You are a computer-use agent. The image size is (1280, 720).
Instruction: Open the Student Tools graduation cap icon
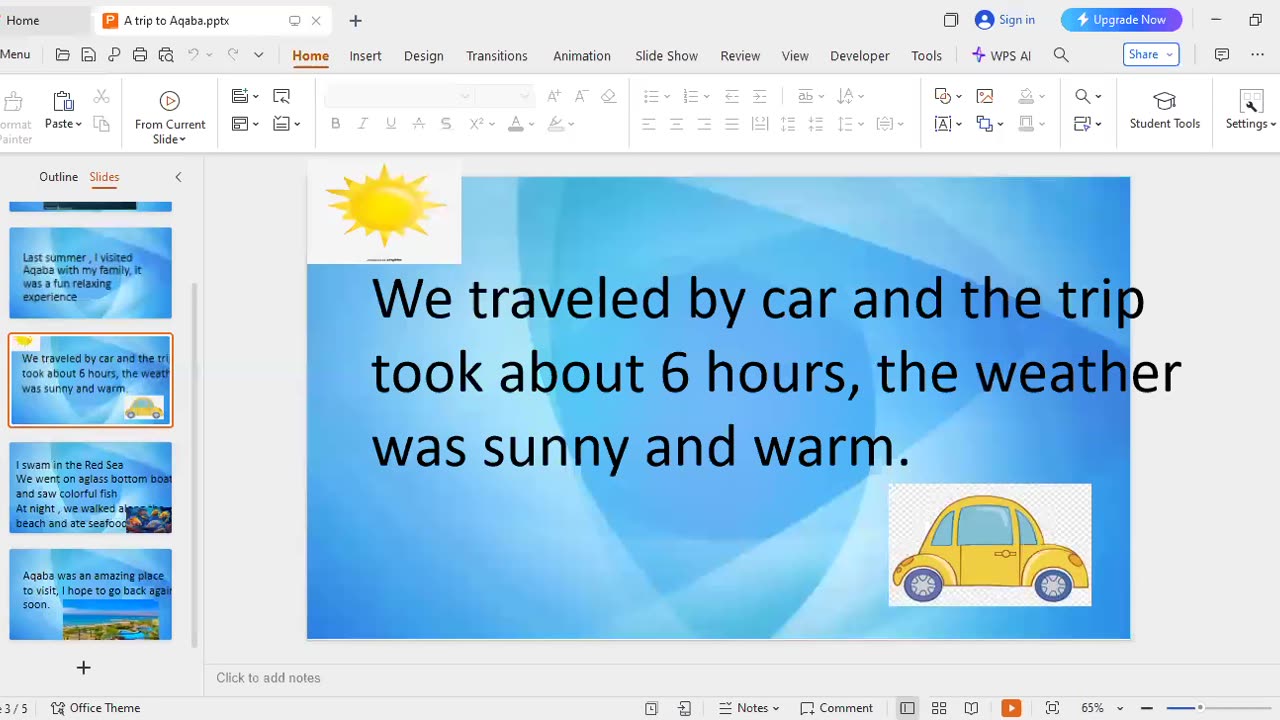[1164, 101]
